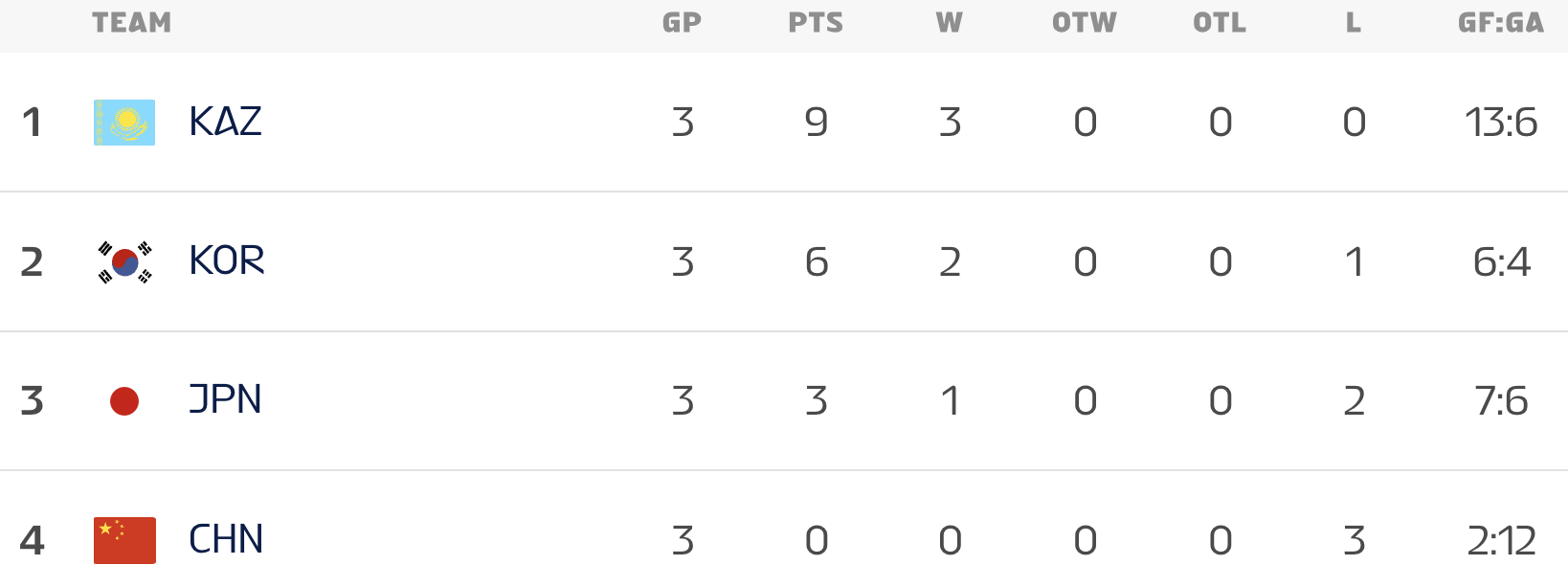
Task: Click rank number 3 in standings
Action: click(33, 400)
